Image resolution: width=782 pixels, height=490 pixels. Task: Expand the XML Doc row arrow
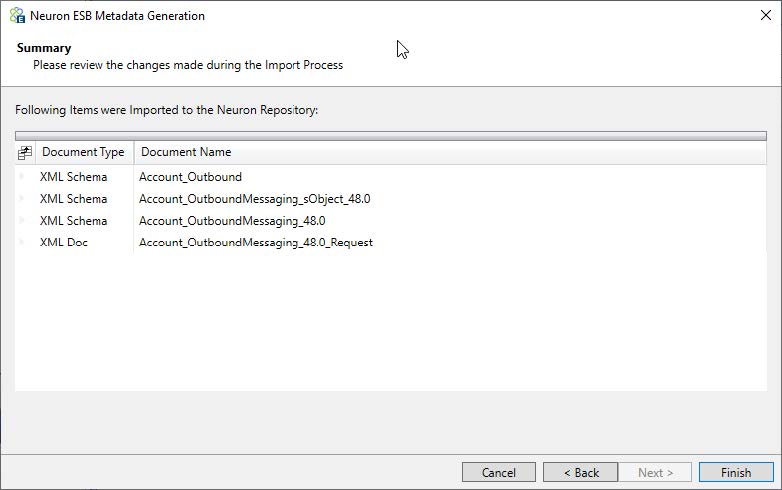point(22,242)
